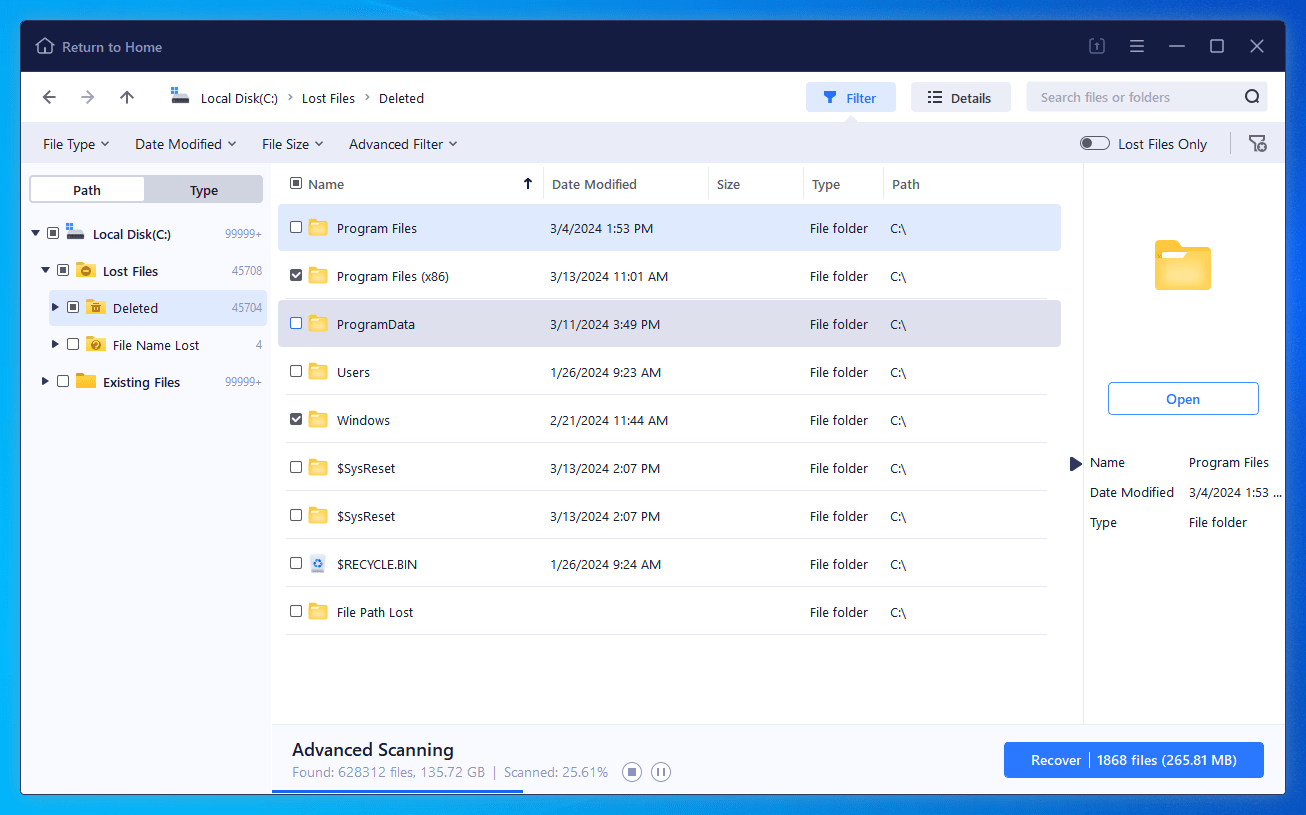1306x815 pixels.
Task: Switch to the Type tab
Action: [204, 190]
